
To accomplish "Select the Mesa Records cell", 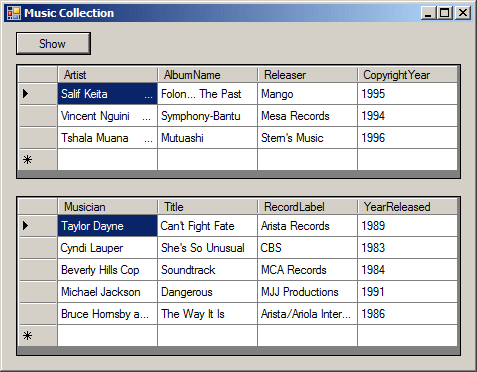I will click(307, 116).
